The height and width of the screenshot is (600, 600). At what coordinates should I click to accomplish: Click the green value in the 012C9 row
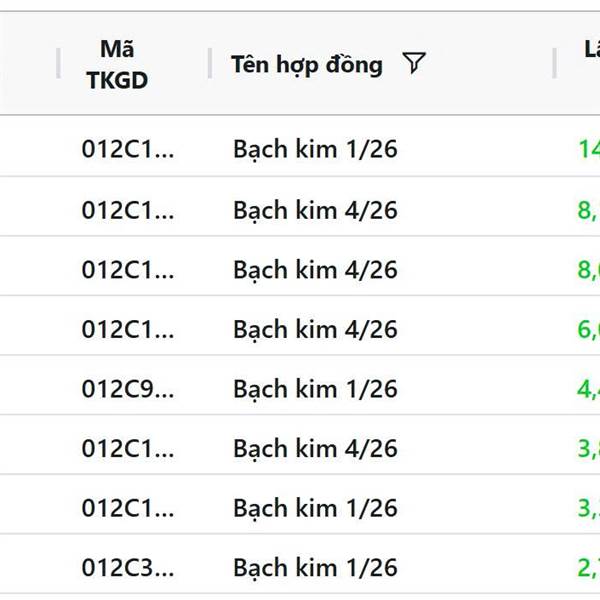(x=588, y=389)
